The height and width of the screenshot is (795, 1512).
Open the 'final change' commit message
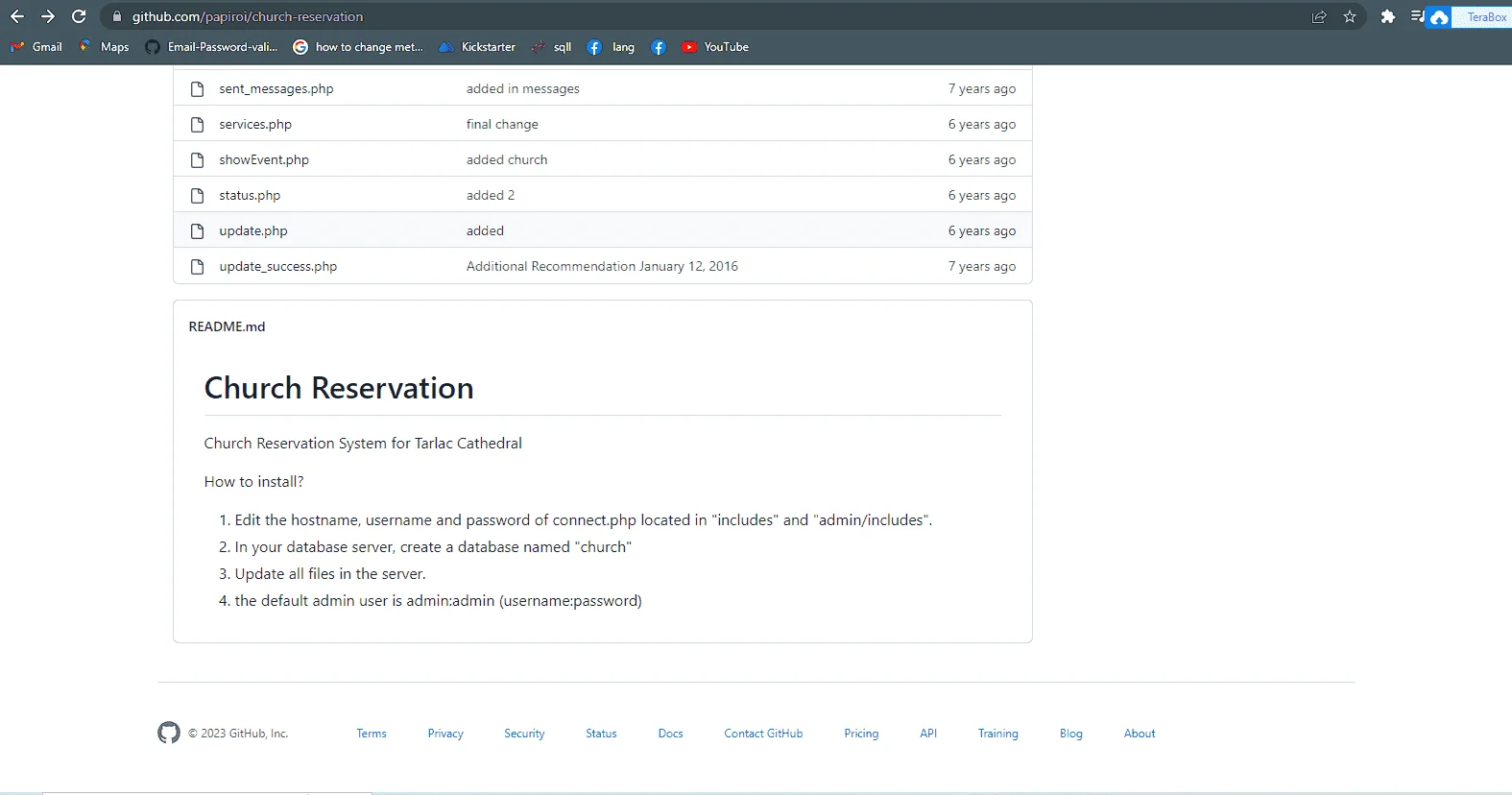tap(502, 124)
